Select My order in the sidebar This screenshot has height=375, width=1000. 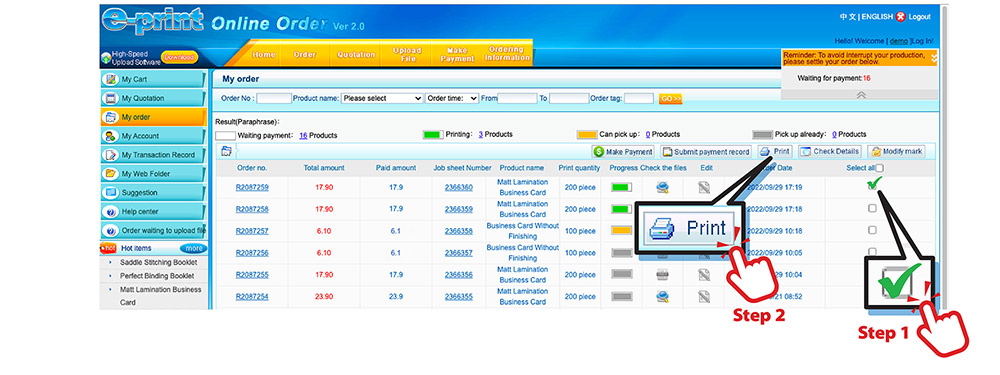153,117
